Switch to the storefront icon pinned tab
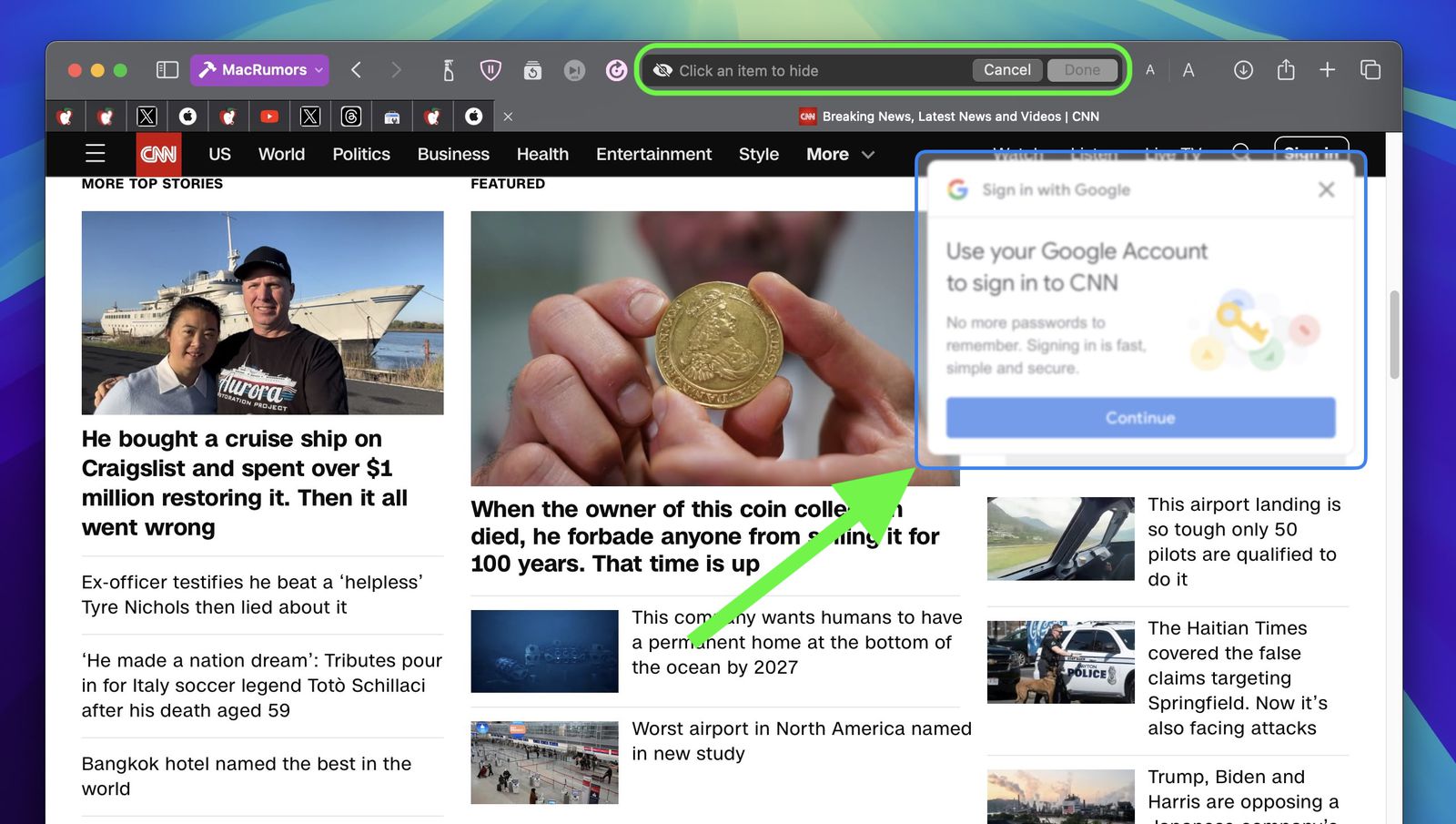This screenshot has width=1456, height=824. click(392, 117)
